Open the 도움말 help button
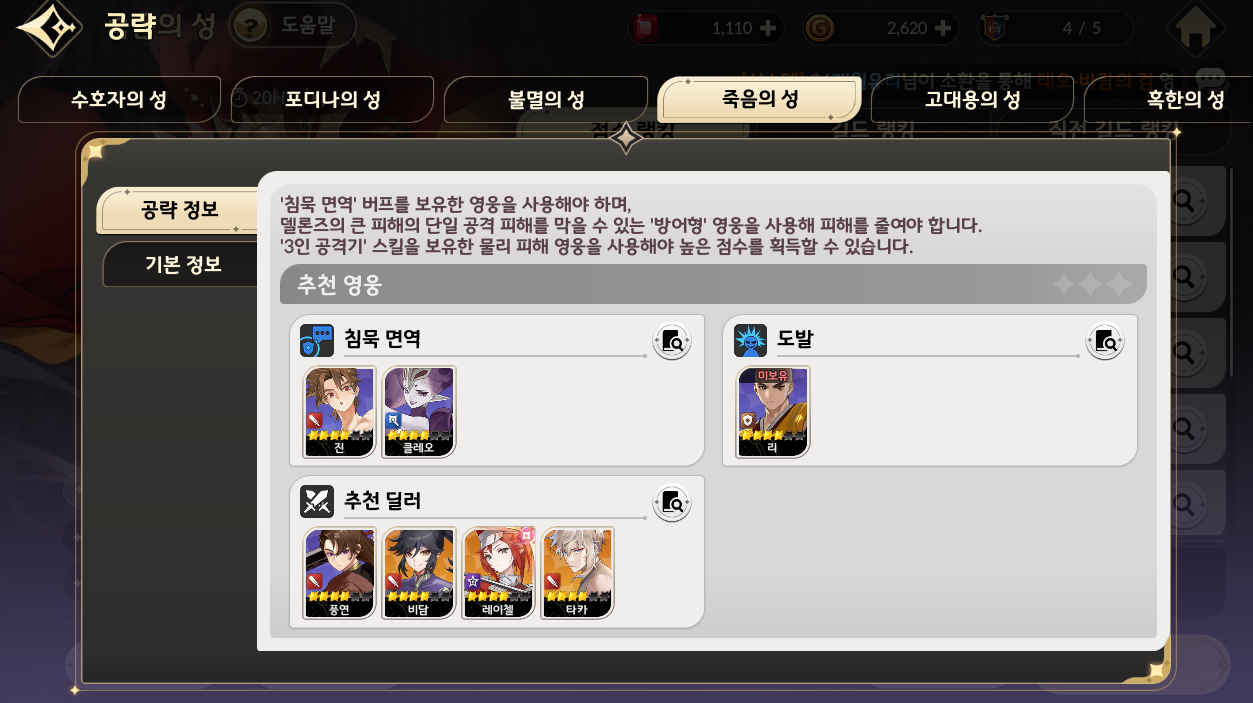This screenshot has width=1253, height=703. (x=293, y=26)
